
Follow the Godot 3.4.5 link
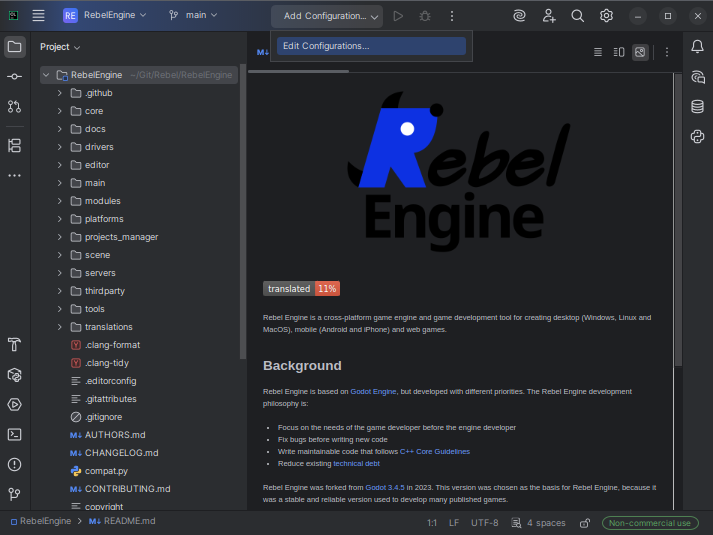point(385,487)
